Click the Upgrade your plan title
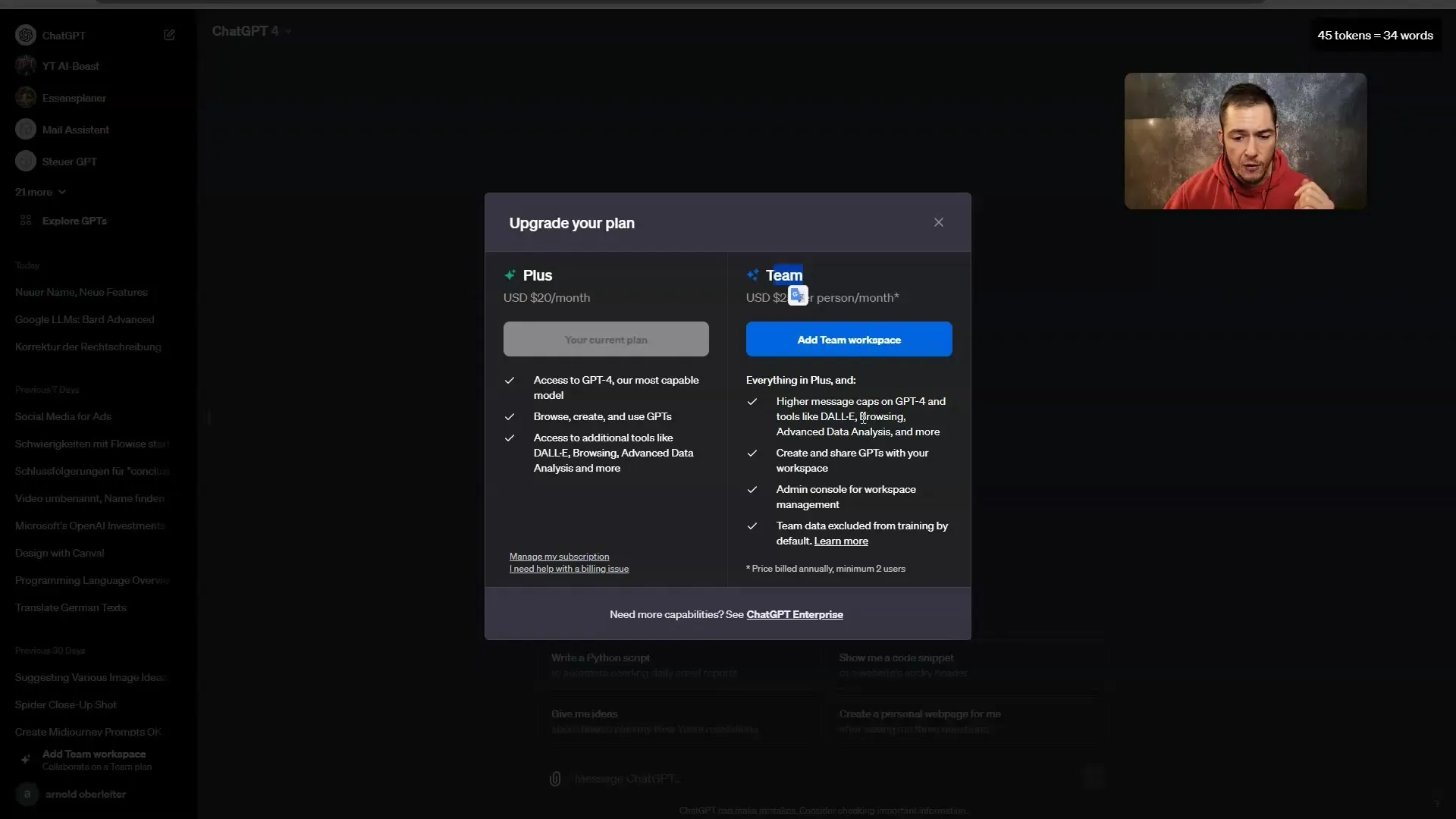This screenshot has height=819, width=1456. coord(572,223)
